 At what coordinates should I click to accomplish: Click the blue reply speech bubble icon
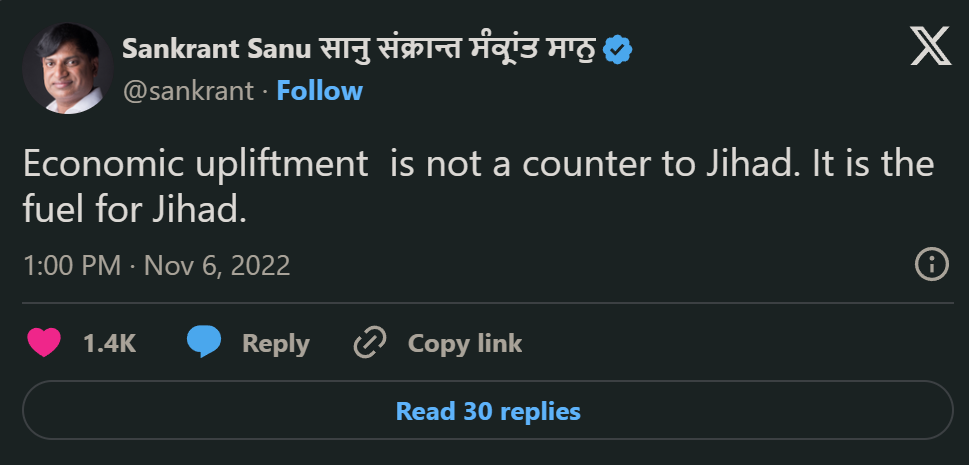coord(204,343)
